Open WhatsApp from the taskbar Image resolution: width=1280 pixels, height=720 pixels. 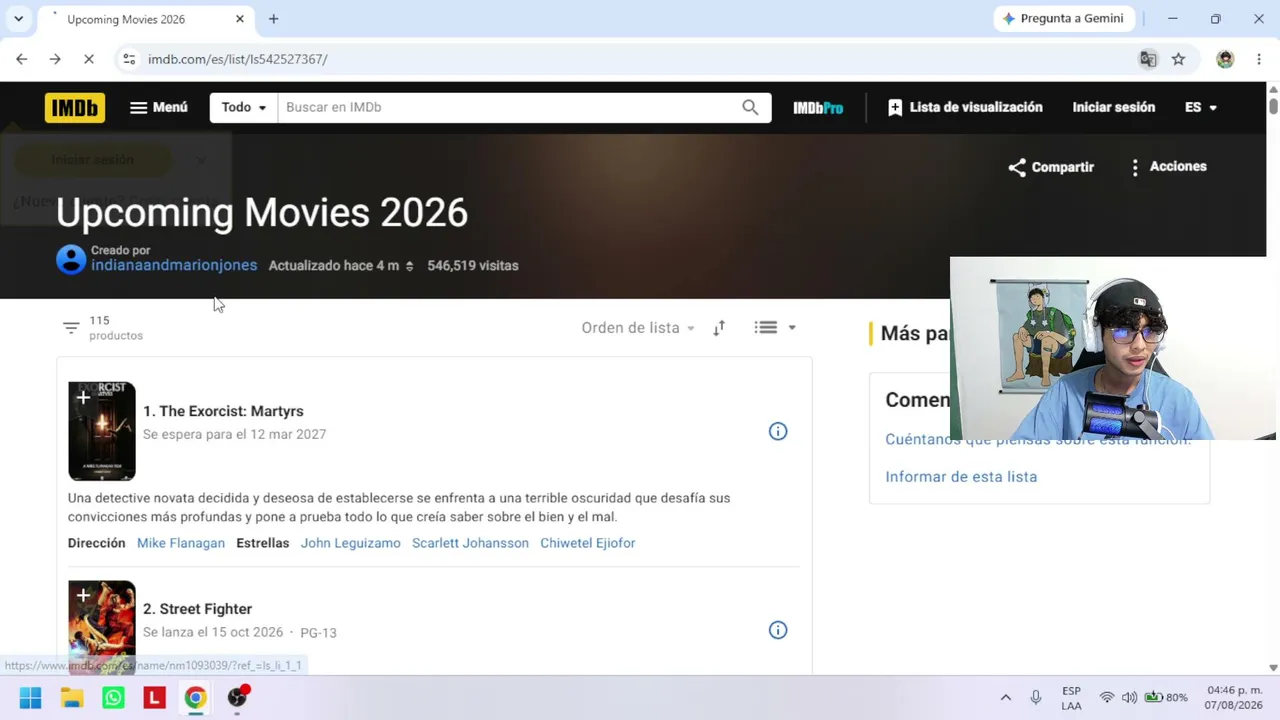click(x=113, y=698)
